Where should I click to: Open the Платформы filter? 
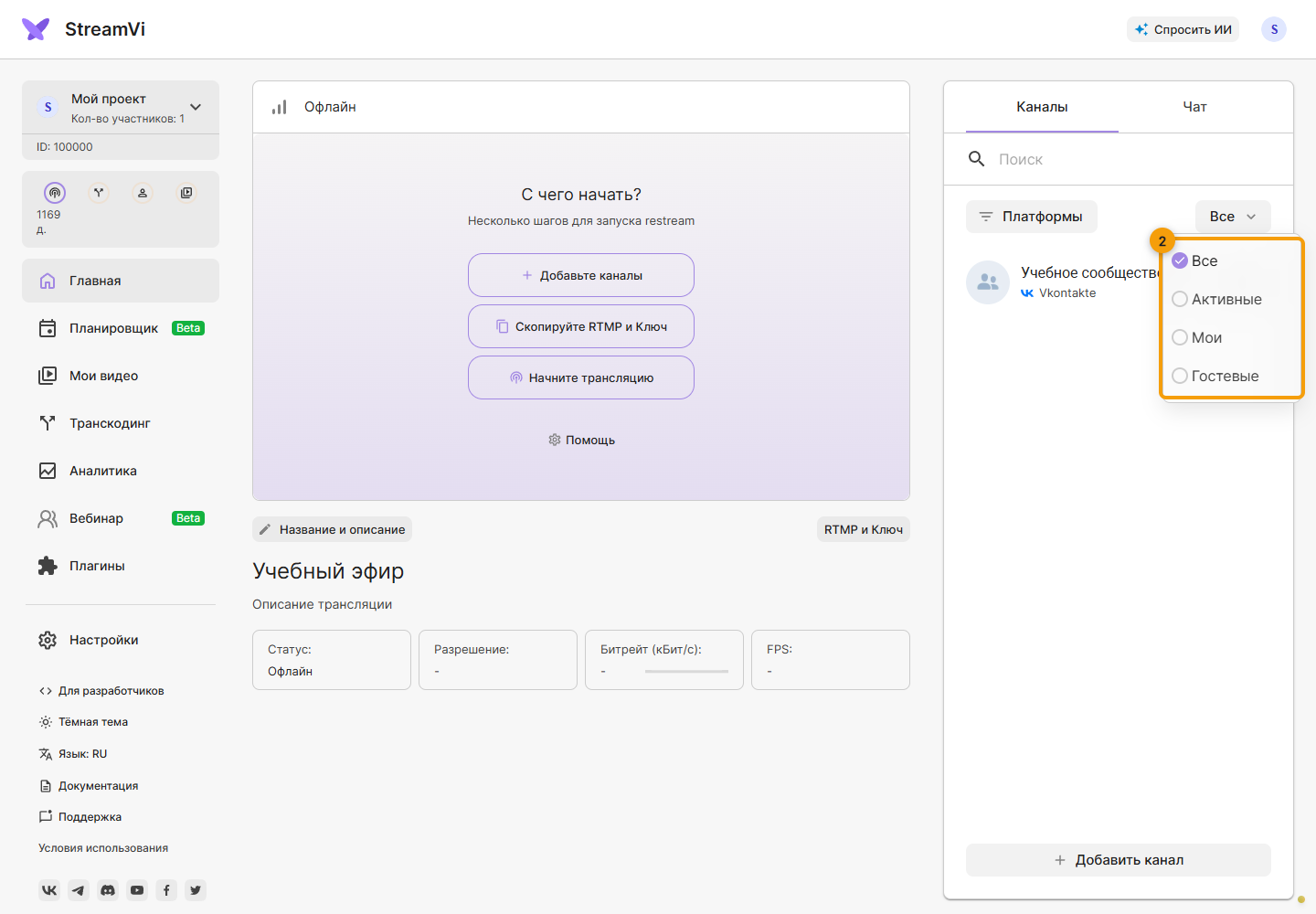1032,217
